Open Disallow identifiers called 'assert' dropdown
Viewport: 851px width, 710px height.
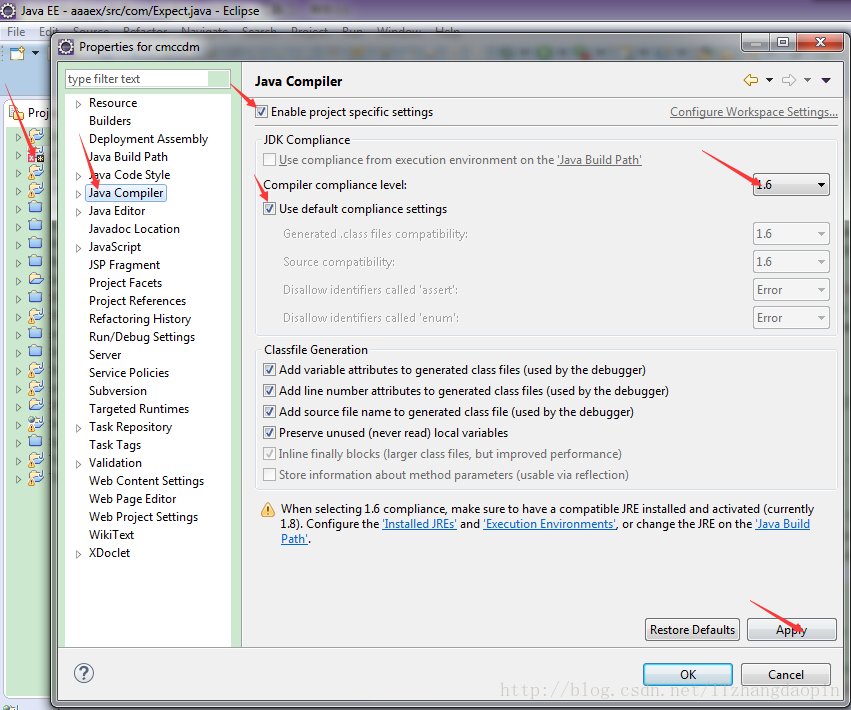click(791, 290)
